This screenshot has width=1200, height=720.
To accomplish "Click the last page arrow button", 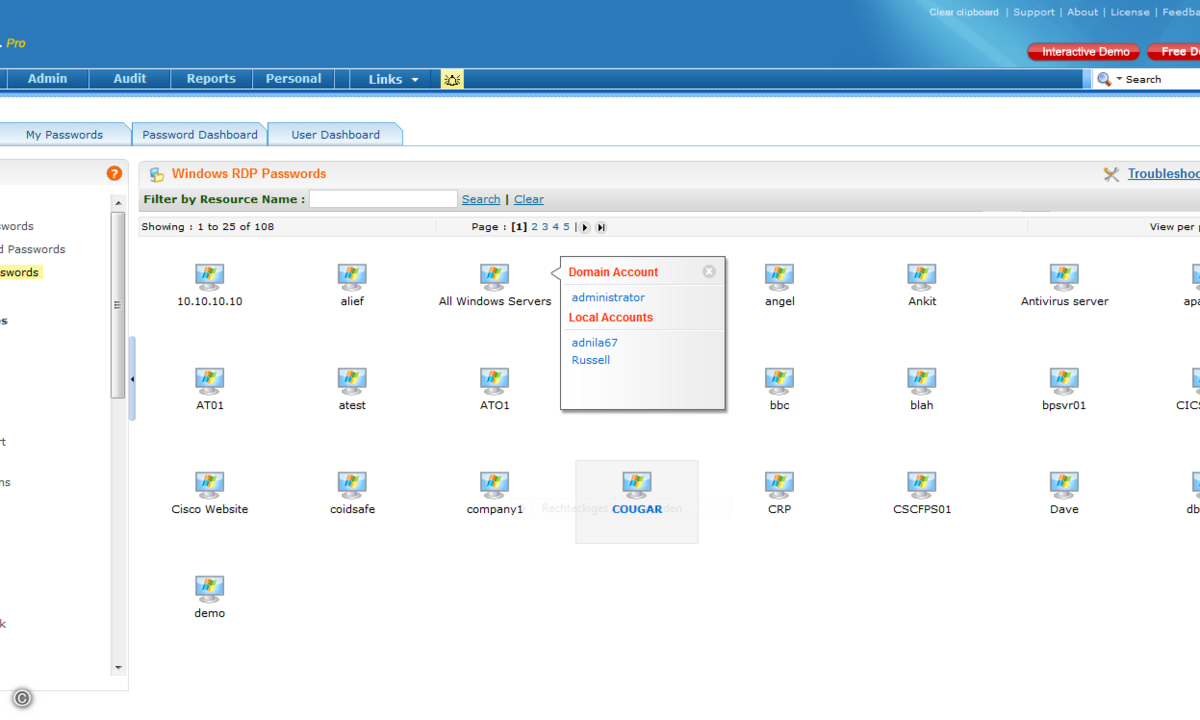I will 601,227.
